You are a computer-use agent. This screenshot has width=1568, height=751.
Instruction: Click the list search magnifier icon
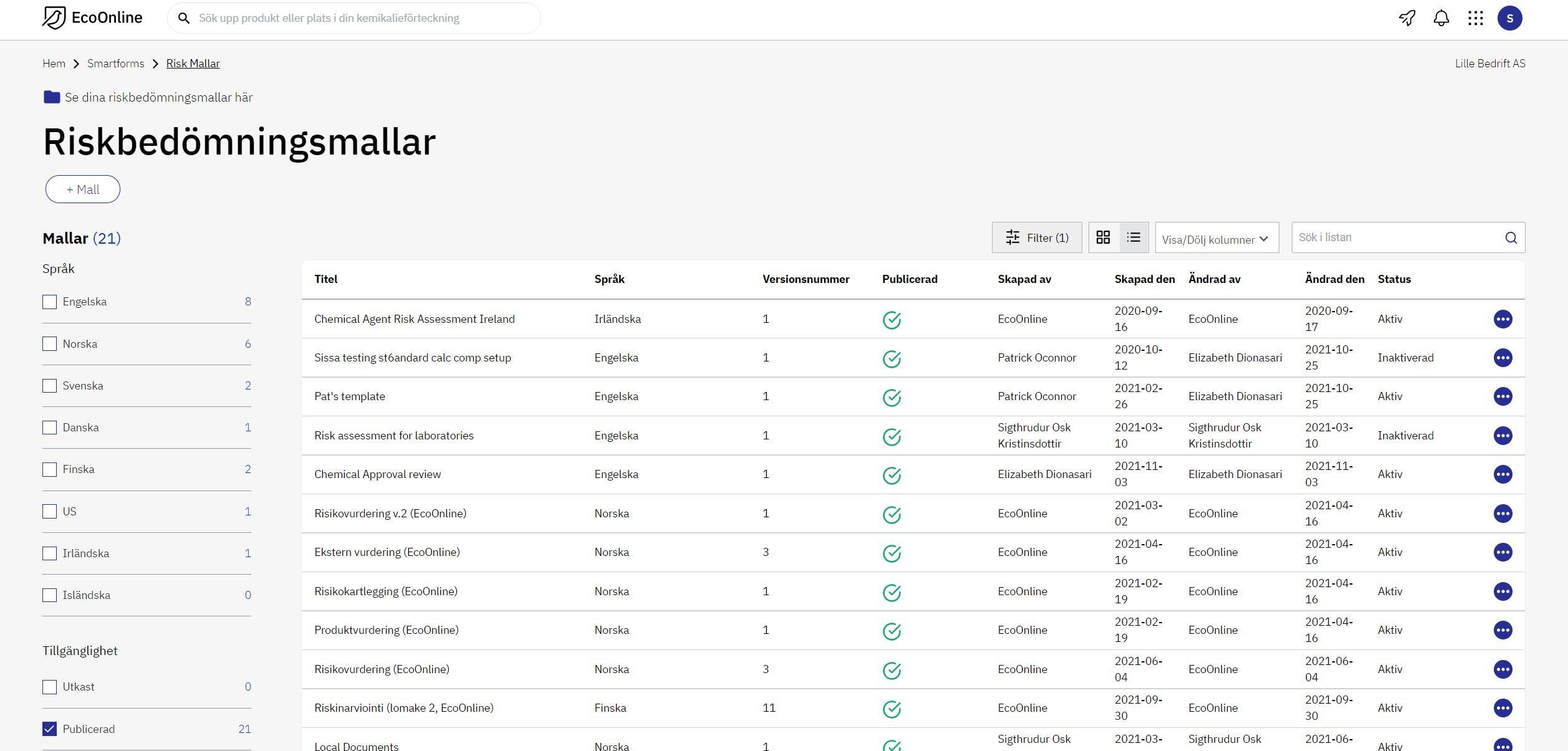[x=1511, y=237]
